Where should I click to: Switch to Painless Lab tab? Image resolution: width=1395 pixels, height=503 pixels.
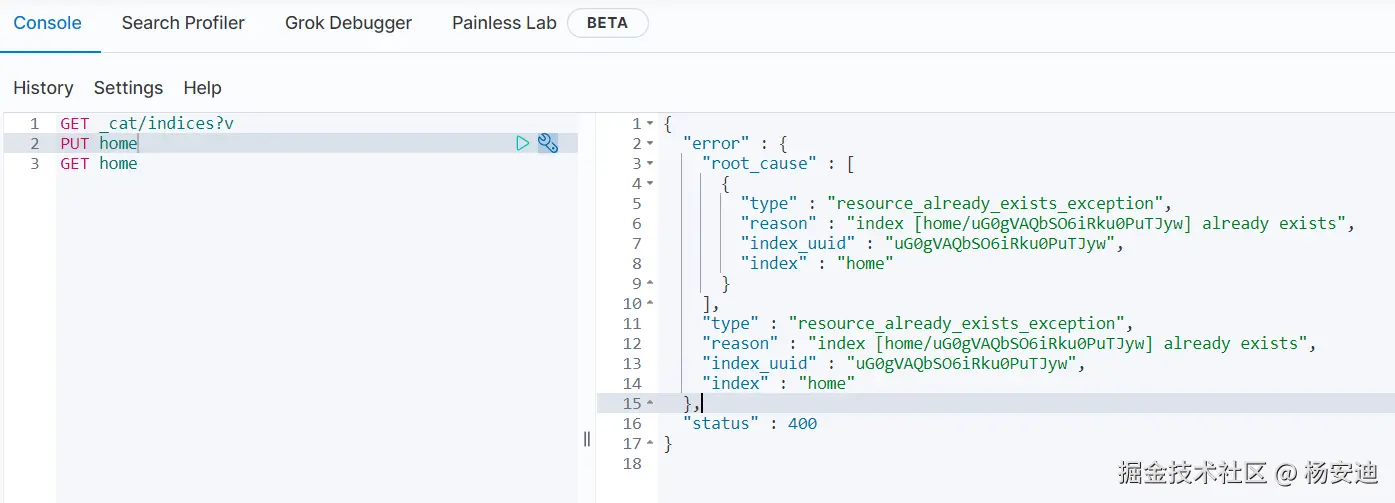click(x=504, y=23)
